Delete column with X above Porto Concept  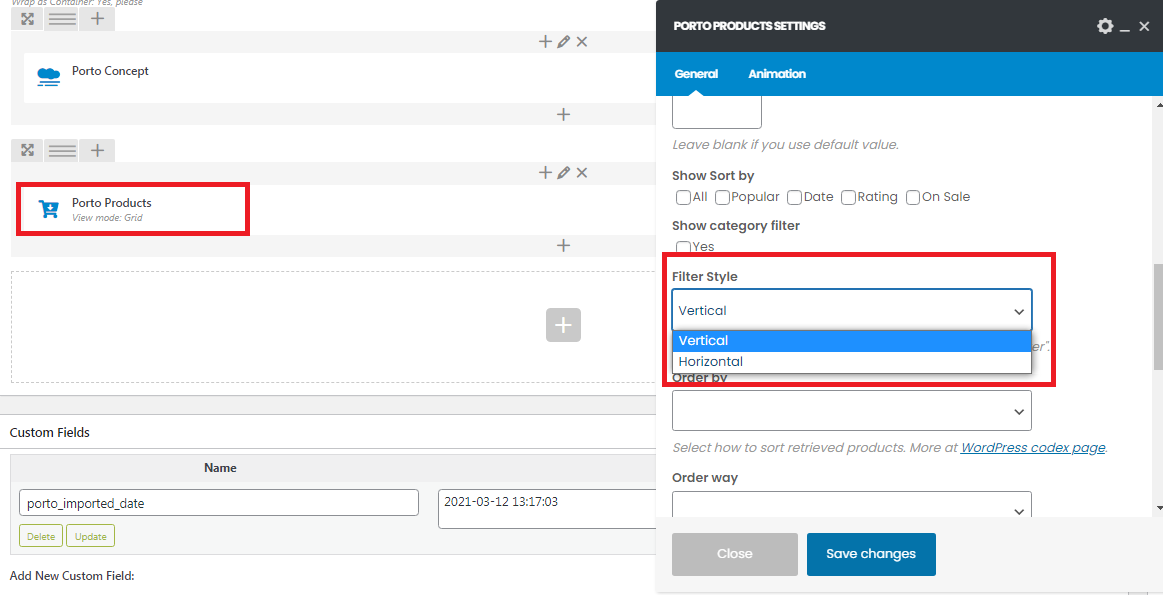(x=582, y=42)
